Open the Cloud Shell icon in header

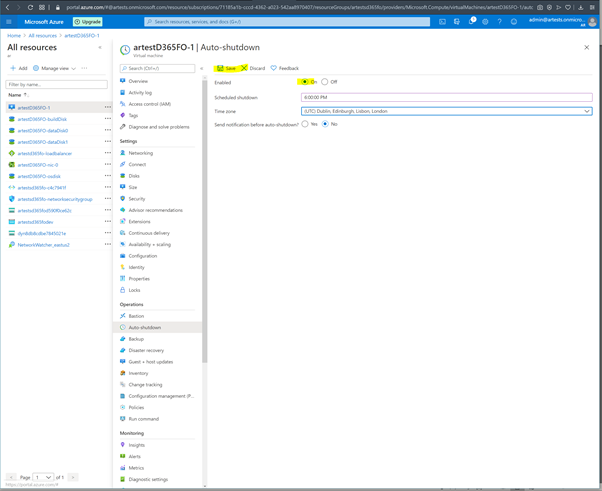(x=442, y=21)
